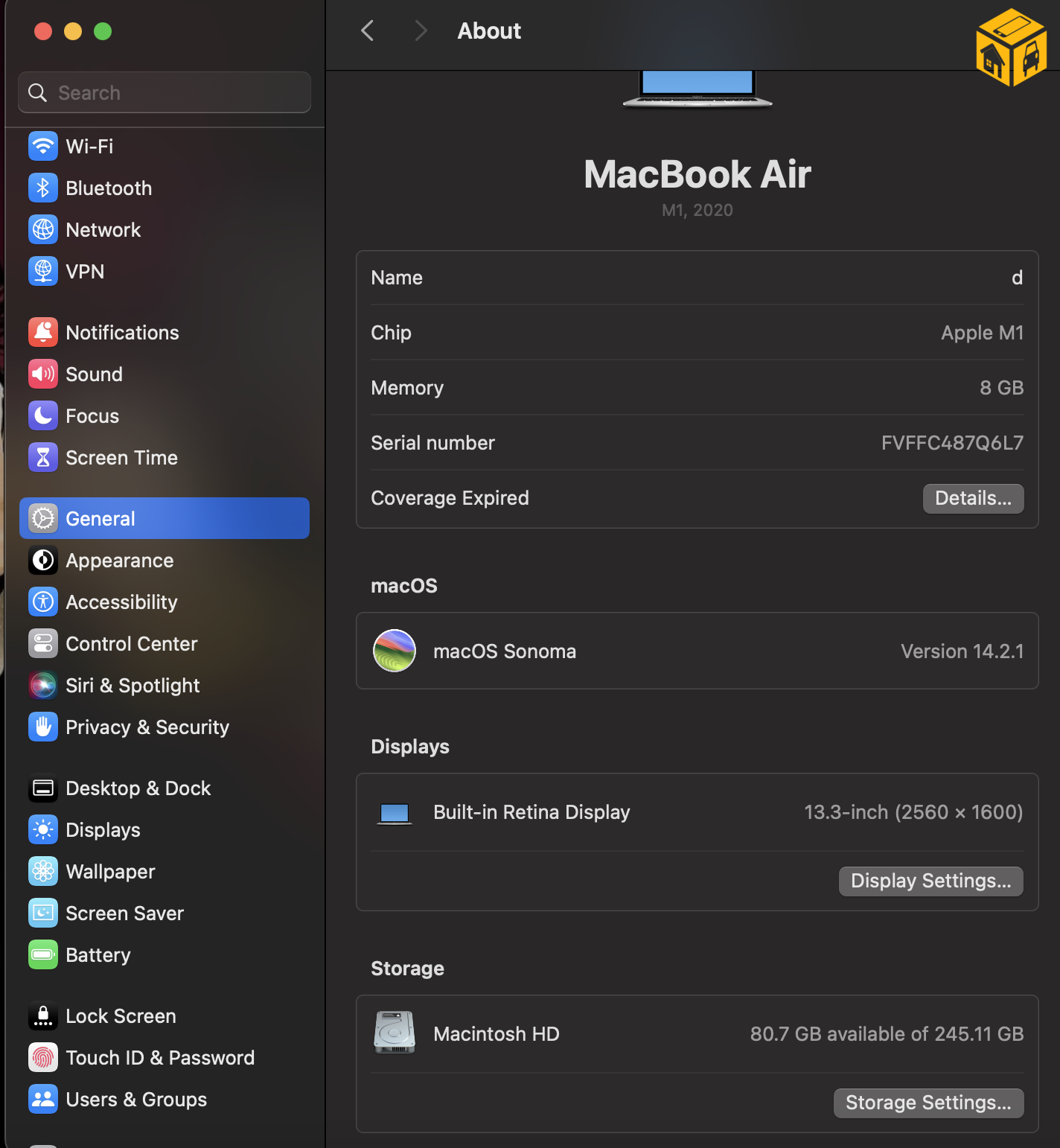
Task: Select General in the sidebar
Action: (x=100, y=518)
